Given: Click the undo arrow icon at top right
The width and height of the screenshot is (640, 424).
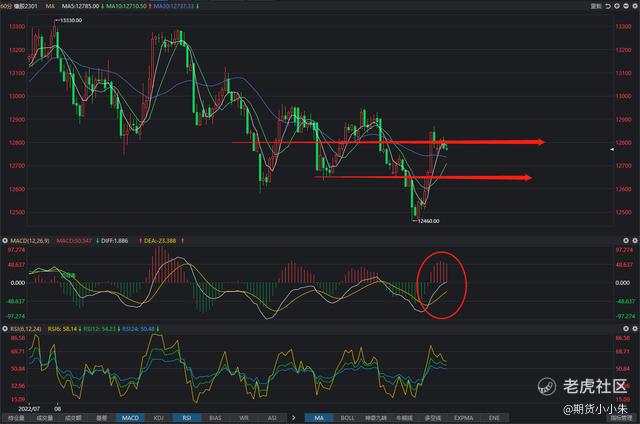Looking at the screenshot, I should point(608,6).
